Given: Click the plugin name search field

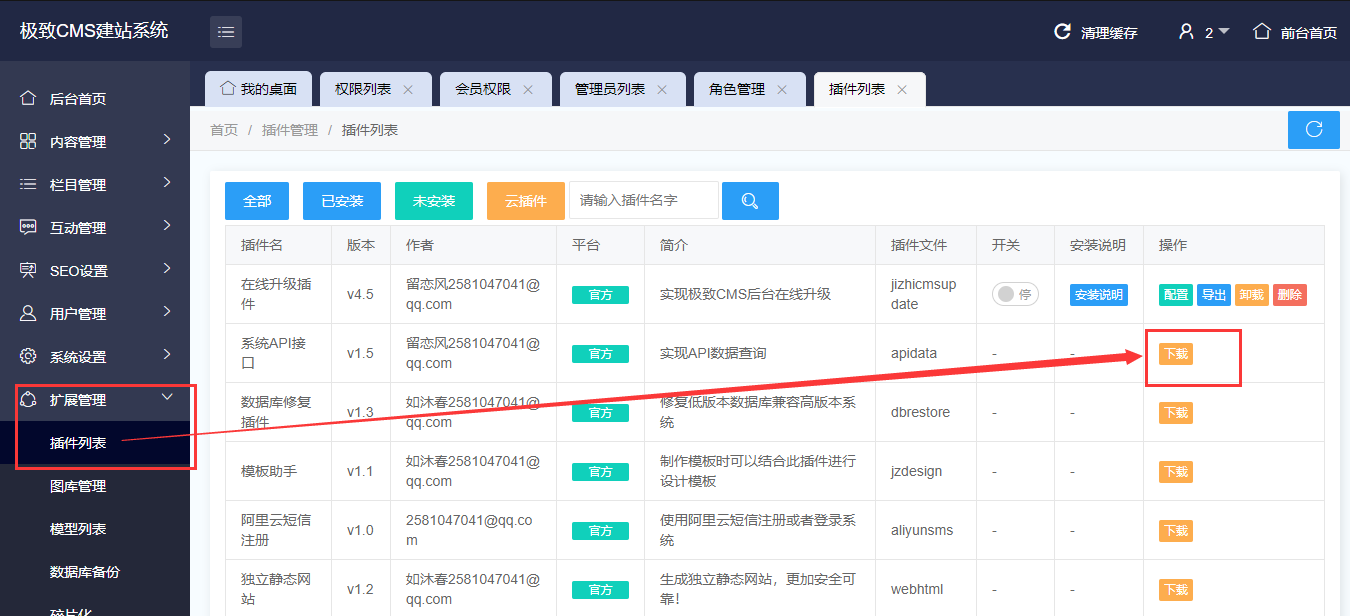Looking at the screenshot, I should click(644, 200).
